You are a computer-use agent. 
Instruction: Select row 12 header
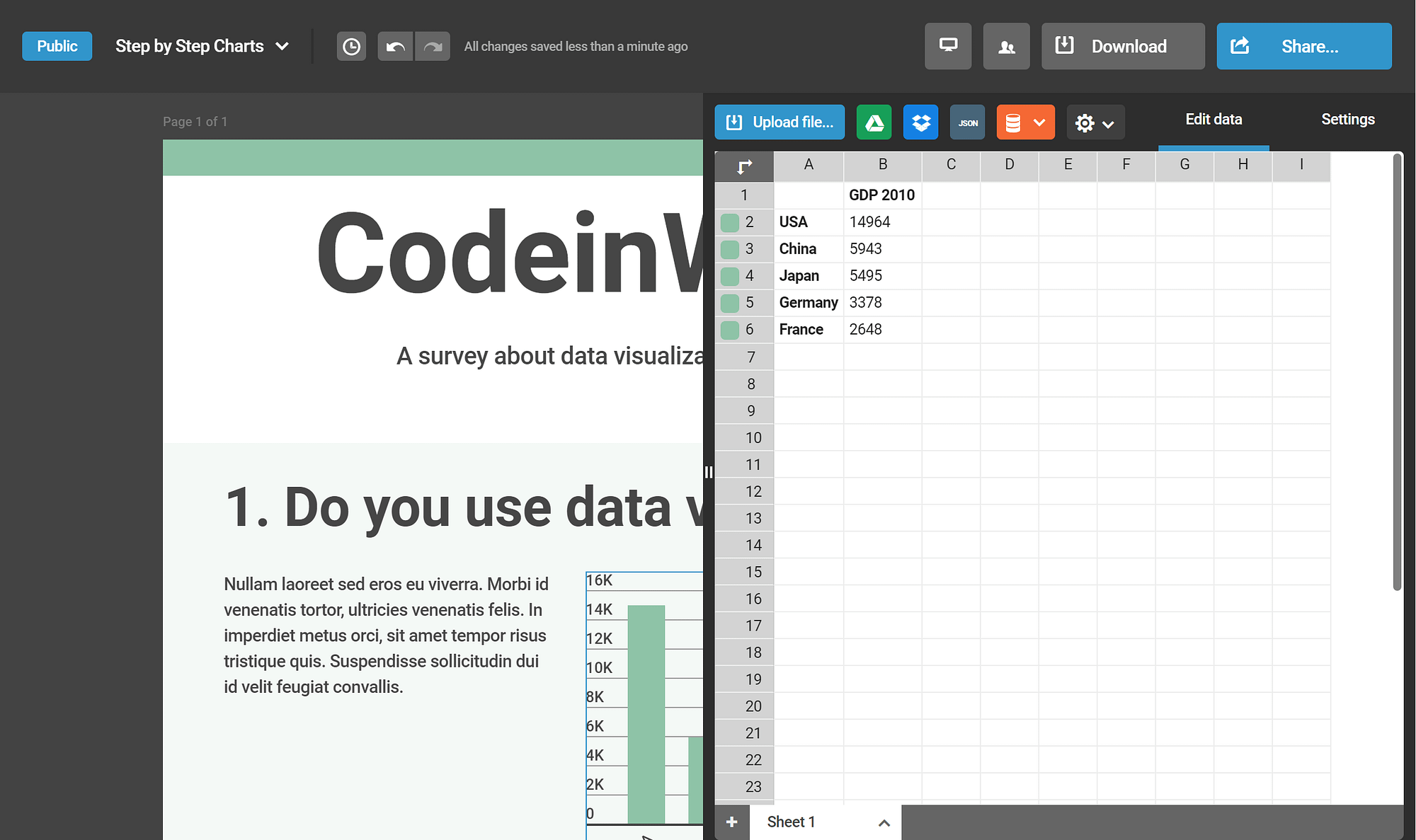pos(744,491)
